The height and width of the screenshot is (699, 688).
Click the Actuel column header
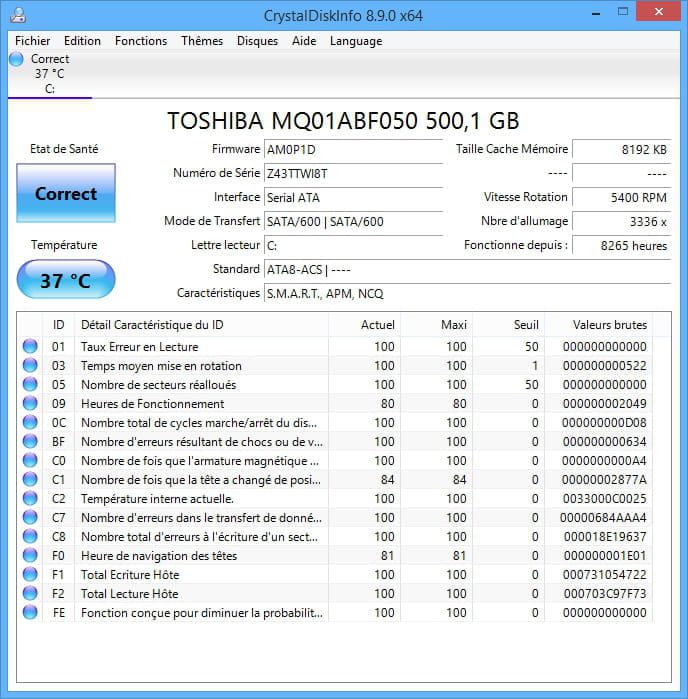[365, 325]
